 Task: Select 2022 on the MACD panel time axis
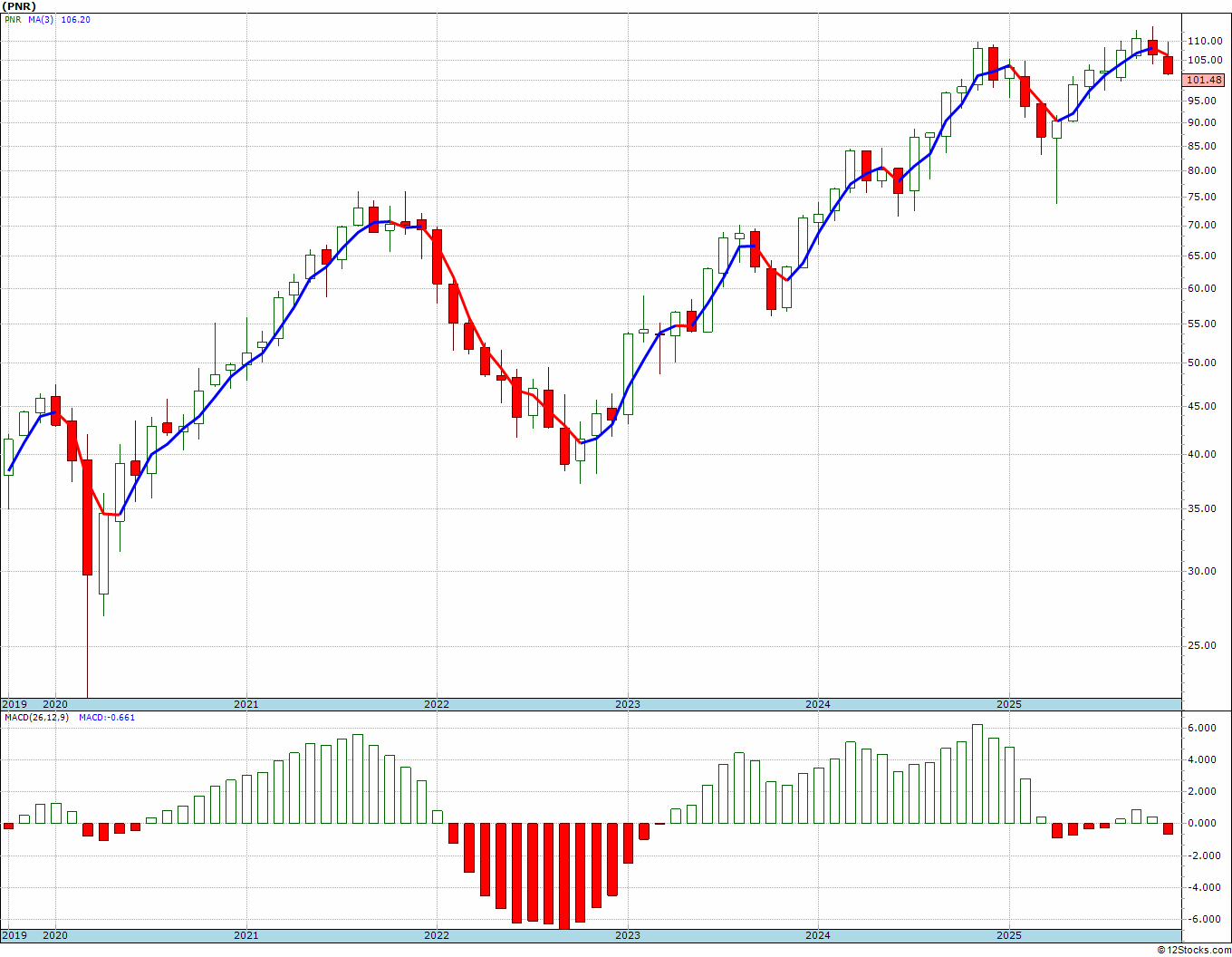[x=437, y=935]
